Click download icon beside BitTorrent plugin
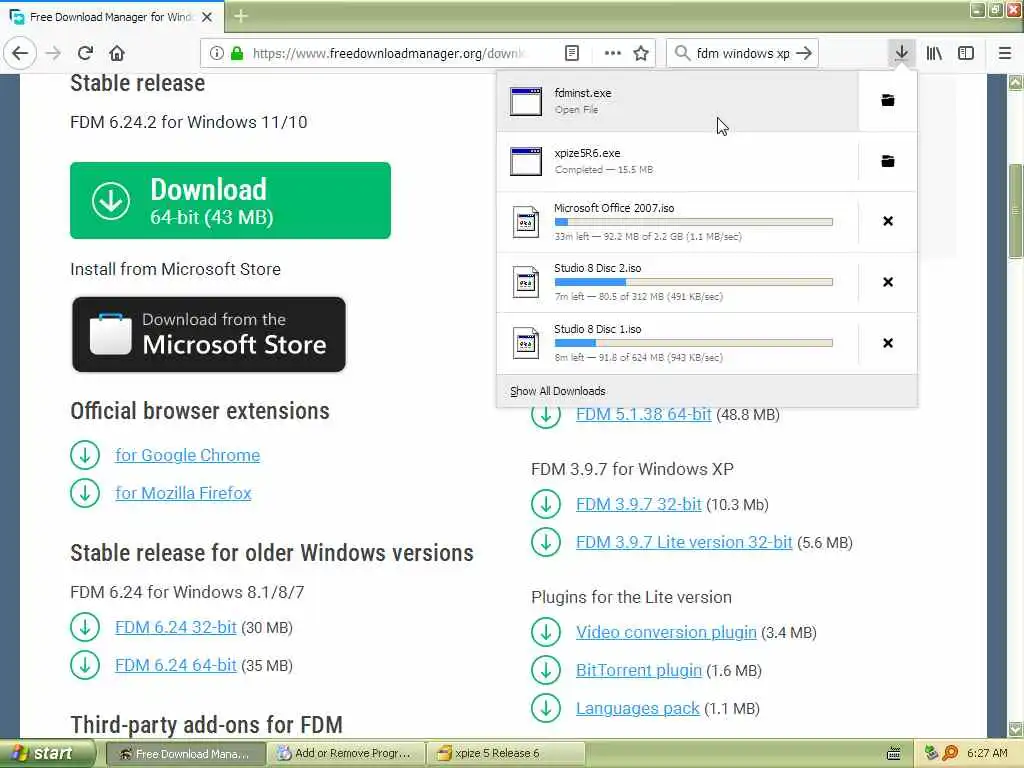The image size is (1024, 768). pos(546,671)
